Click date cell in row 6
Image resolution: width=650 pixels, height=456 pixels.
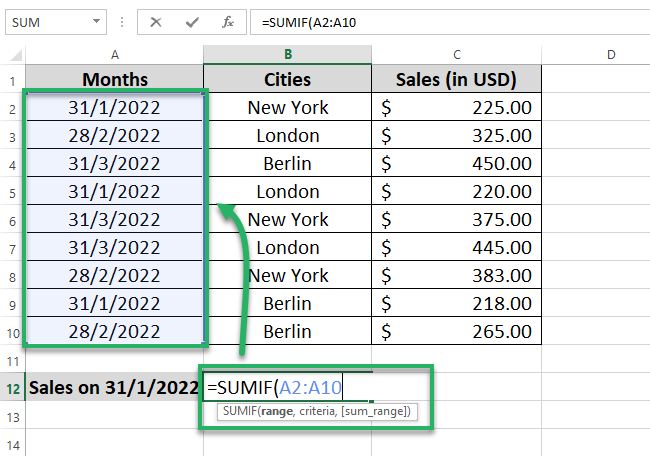click(x=115, y=219)
